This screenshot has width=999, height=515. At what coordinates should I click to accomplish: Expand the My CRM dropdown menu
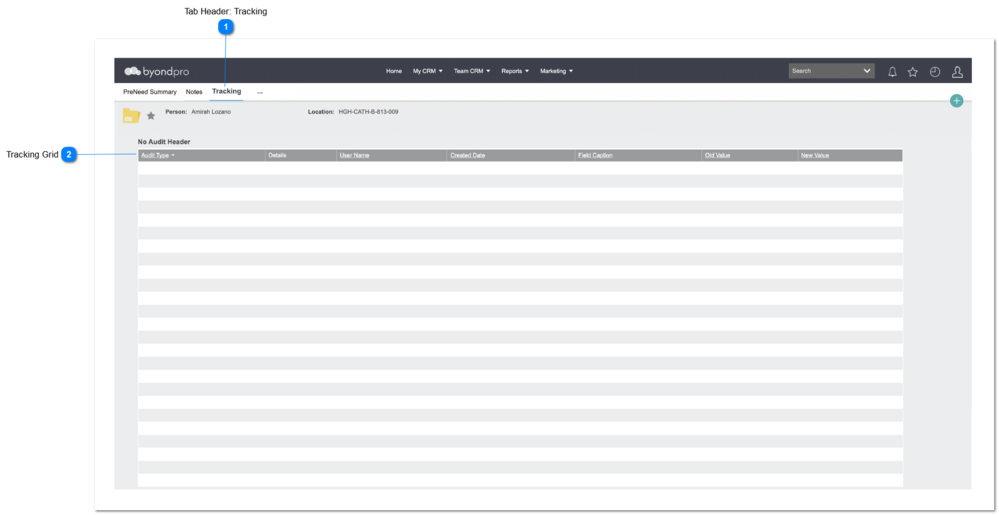coord(428,71)
